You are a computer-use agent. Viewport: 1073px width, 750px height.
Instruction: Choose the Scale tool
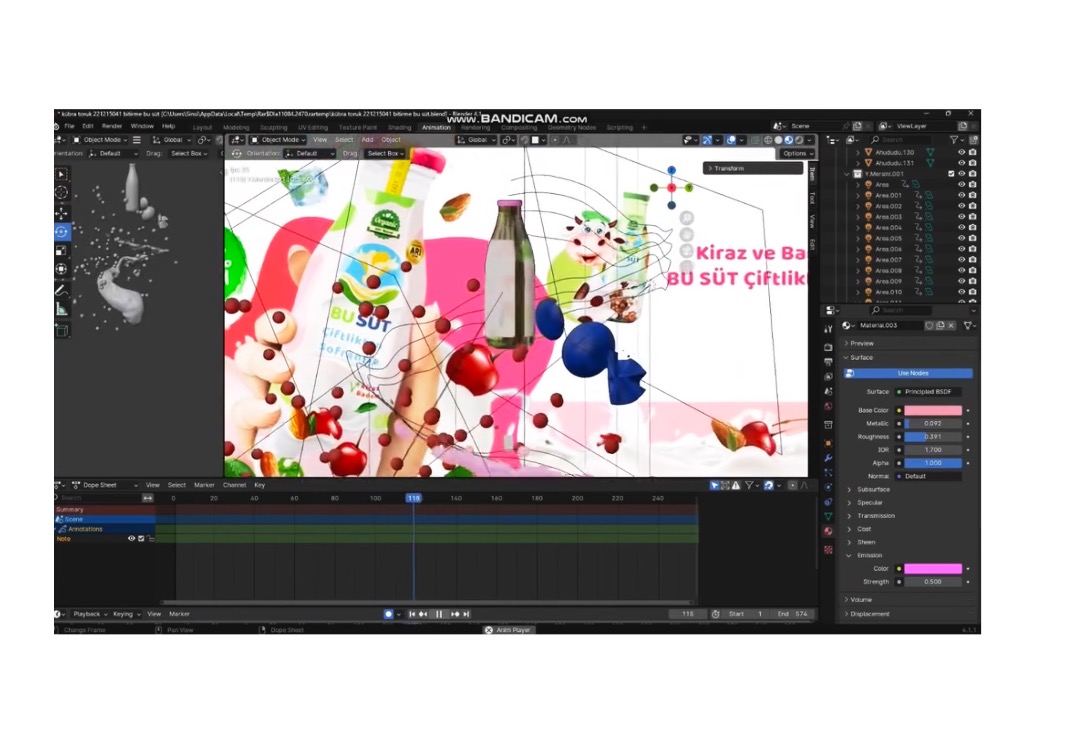(x=62, y=250)
